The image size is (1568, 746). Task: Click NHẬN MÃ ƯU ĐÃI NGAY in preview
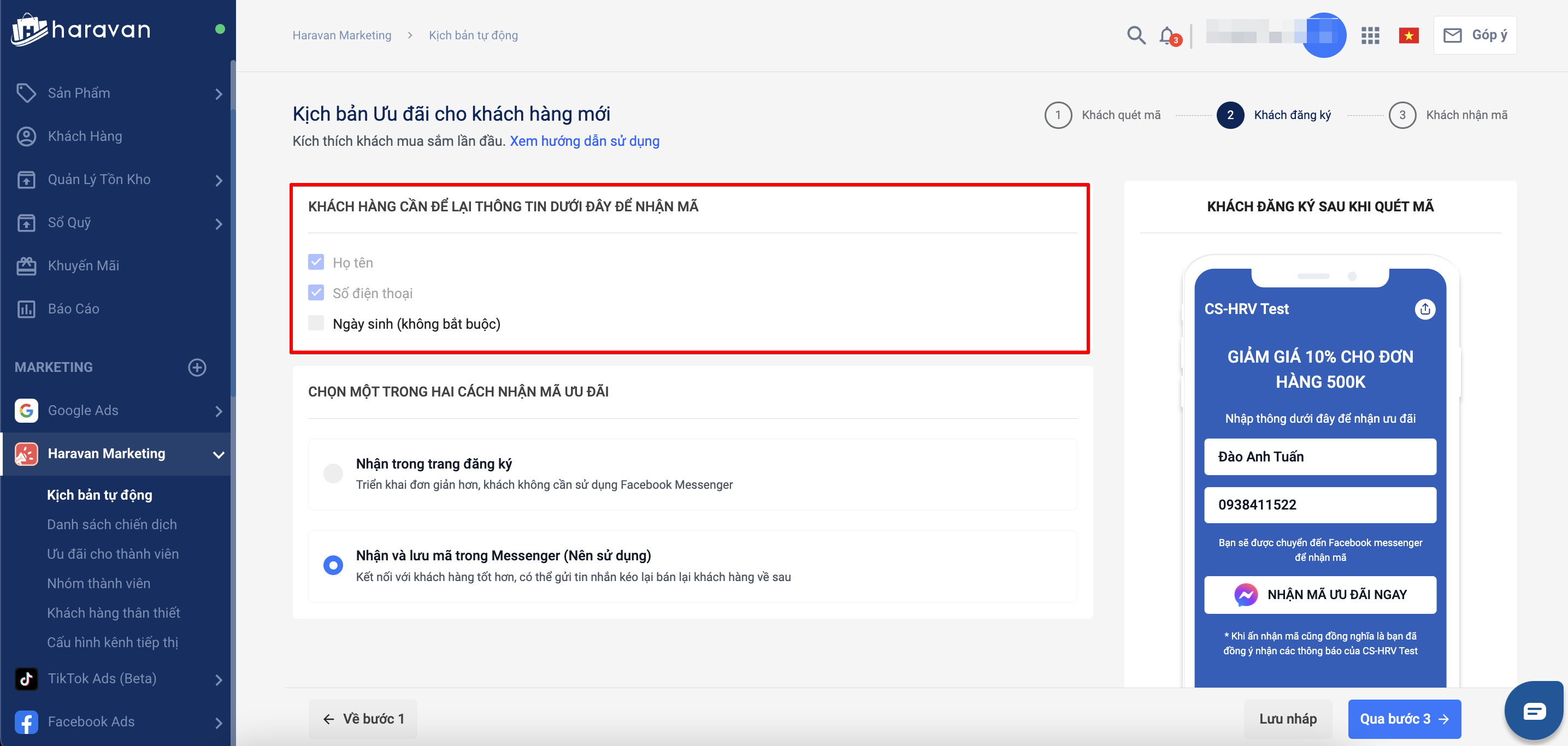(x=1321, y=595)
